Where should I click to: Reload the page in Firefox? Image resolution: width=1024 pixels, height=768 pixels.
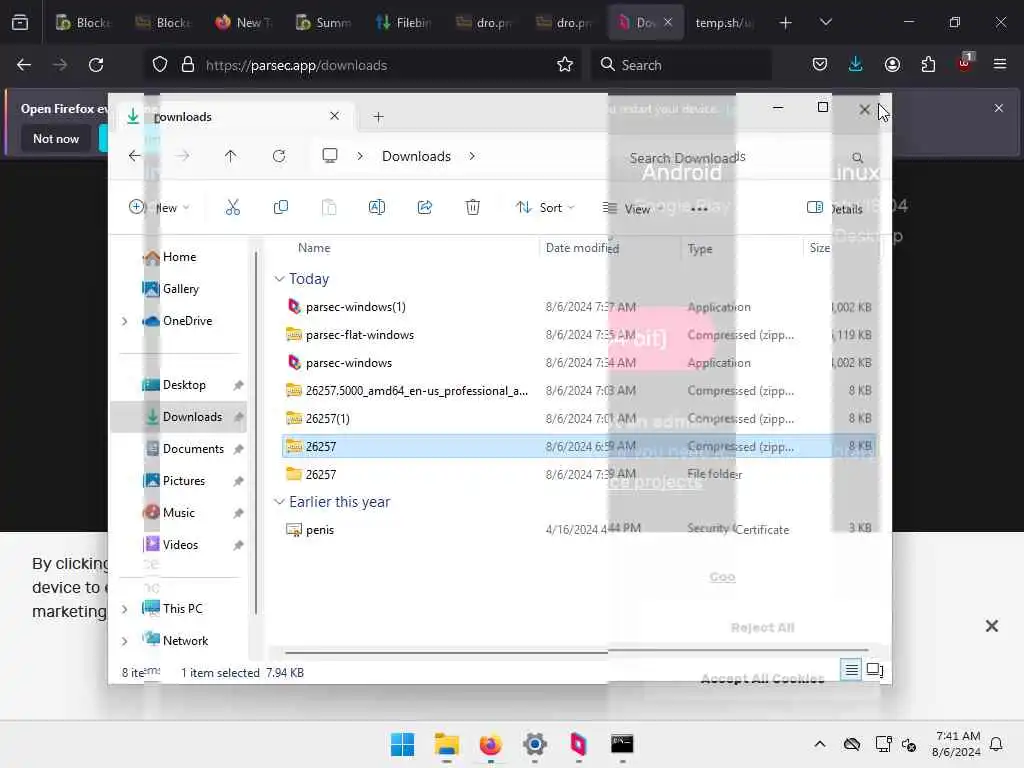tap(96, 65)
